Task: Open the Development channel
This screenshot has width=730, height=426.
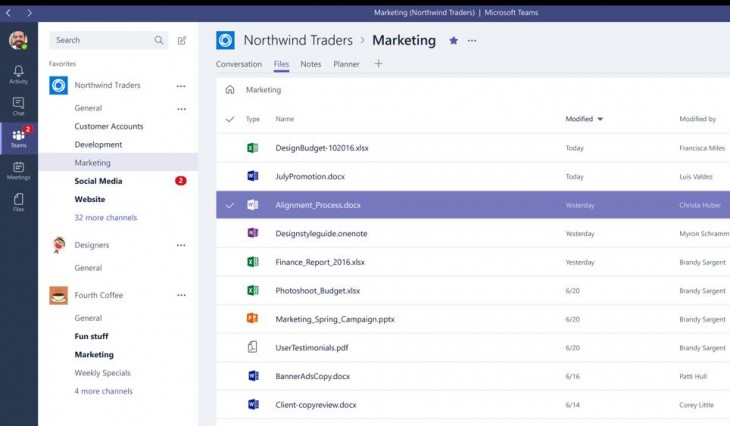Action: click(x=98, y=144)
